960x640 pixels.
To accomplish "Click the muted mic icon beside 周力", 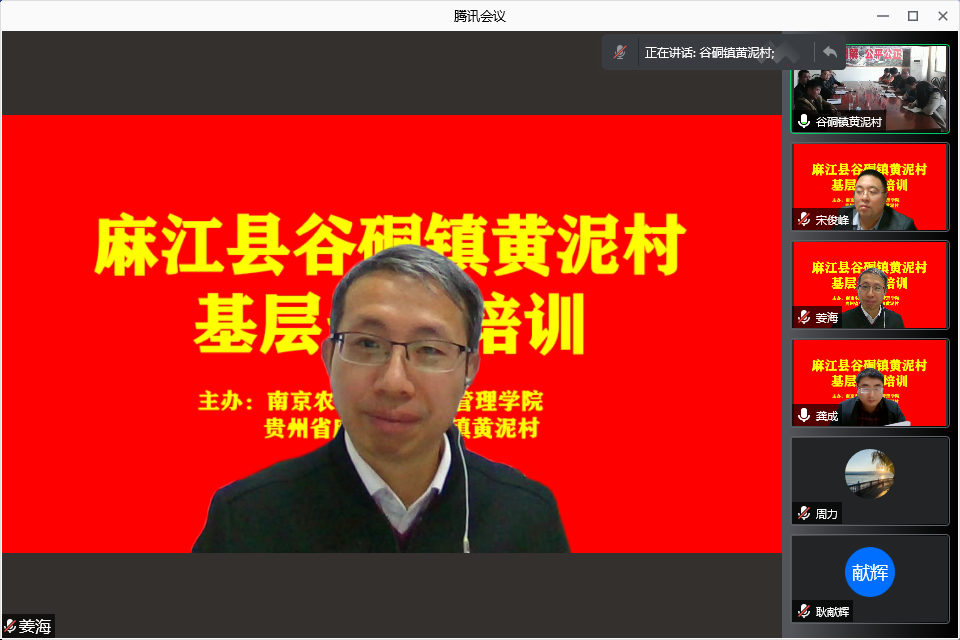I will [x=804, y=513].
